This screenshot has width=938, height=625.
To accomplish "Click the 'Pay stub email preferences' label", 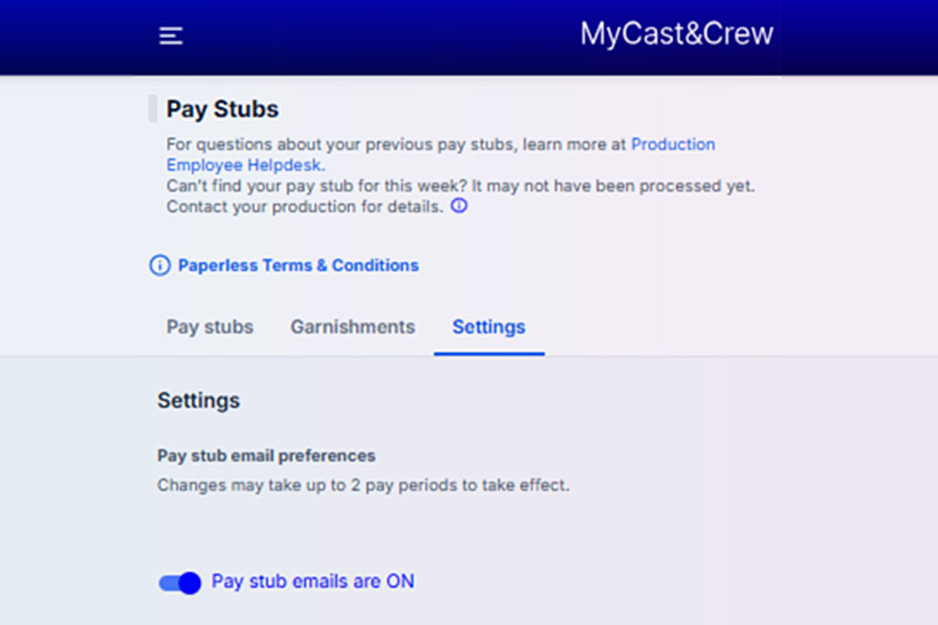I will click(266, 456).
